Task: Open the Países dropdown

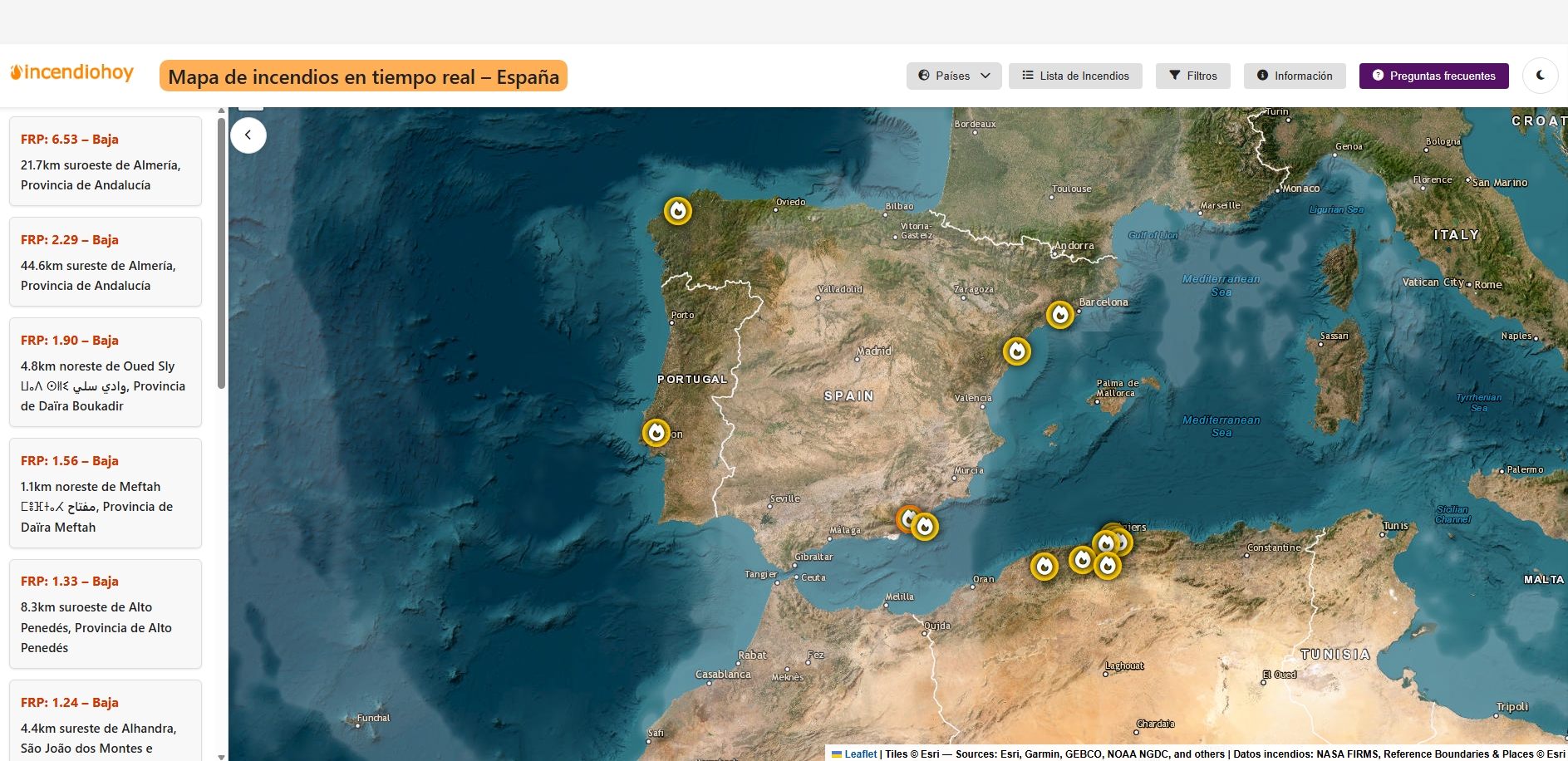Action: 953,76
